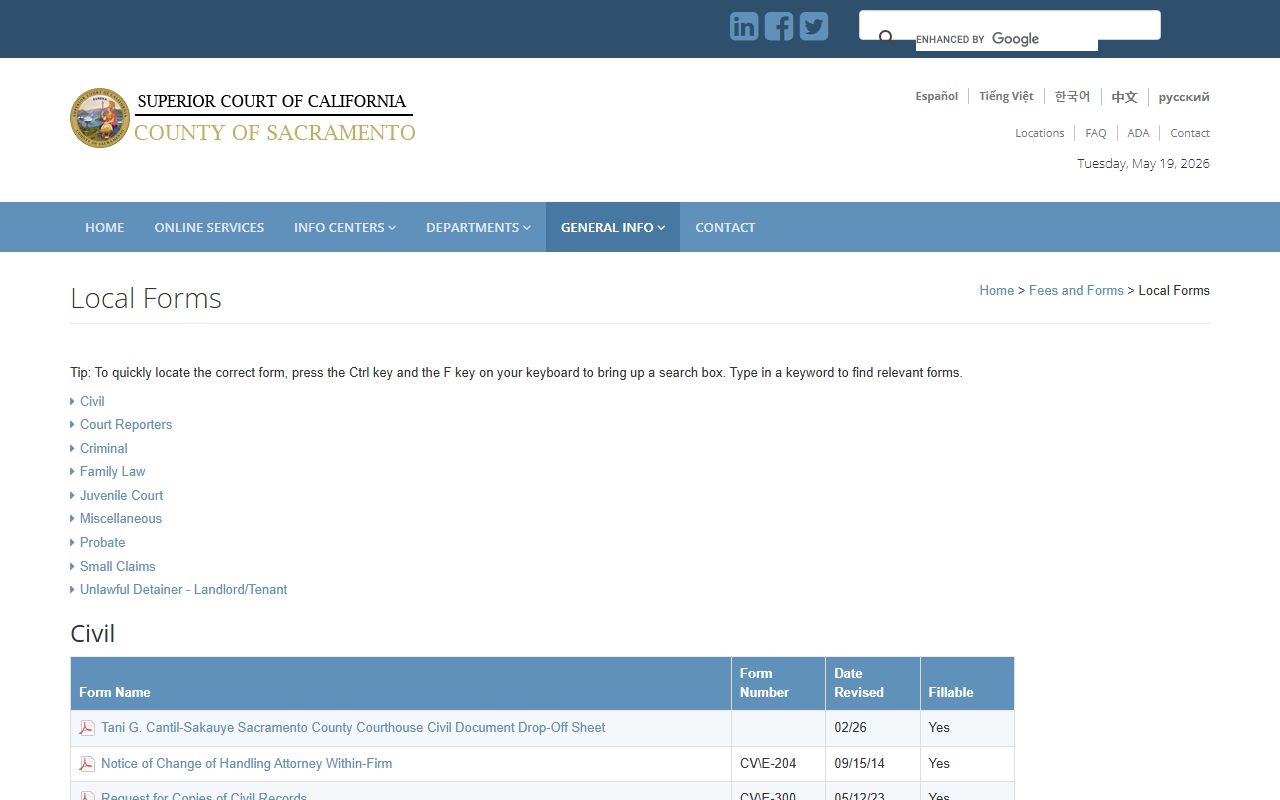The image size is (1280, 800).
Task: Jump to Miscellaneous forms
Action: click(121, 518)
